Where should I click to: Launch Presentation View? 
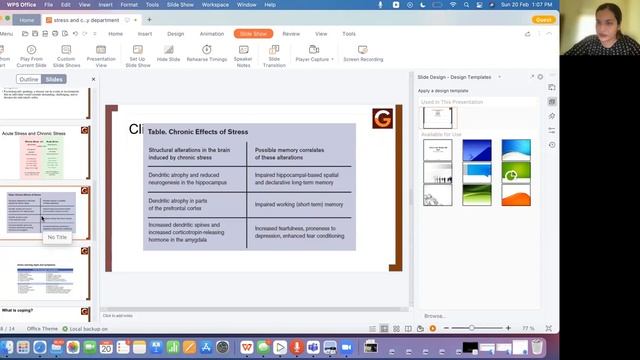(x=101, y=56)
